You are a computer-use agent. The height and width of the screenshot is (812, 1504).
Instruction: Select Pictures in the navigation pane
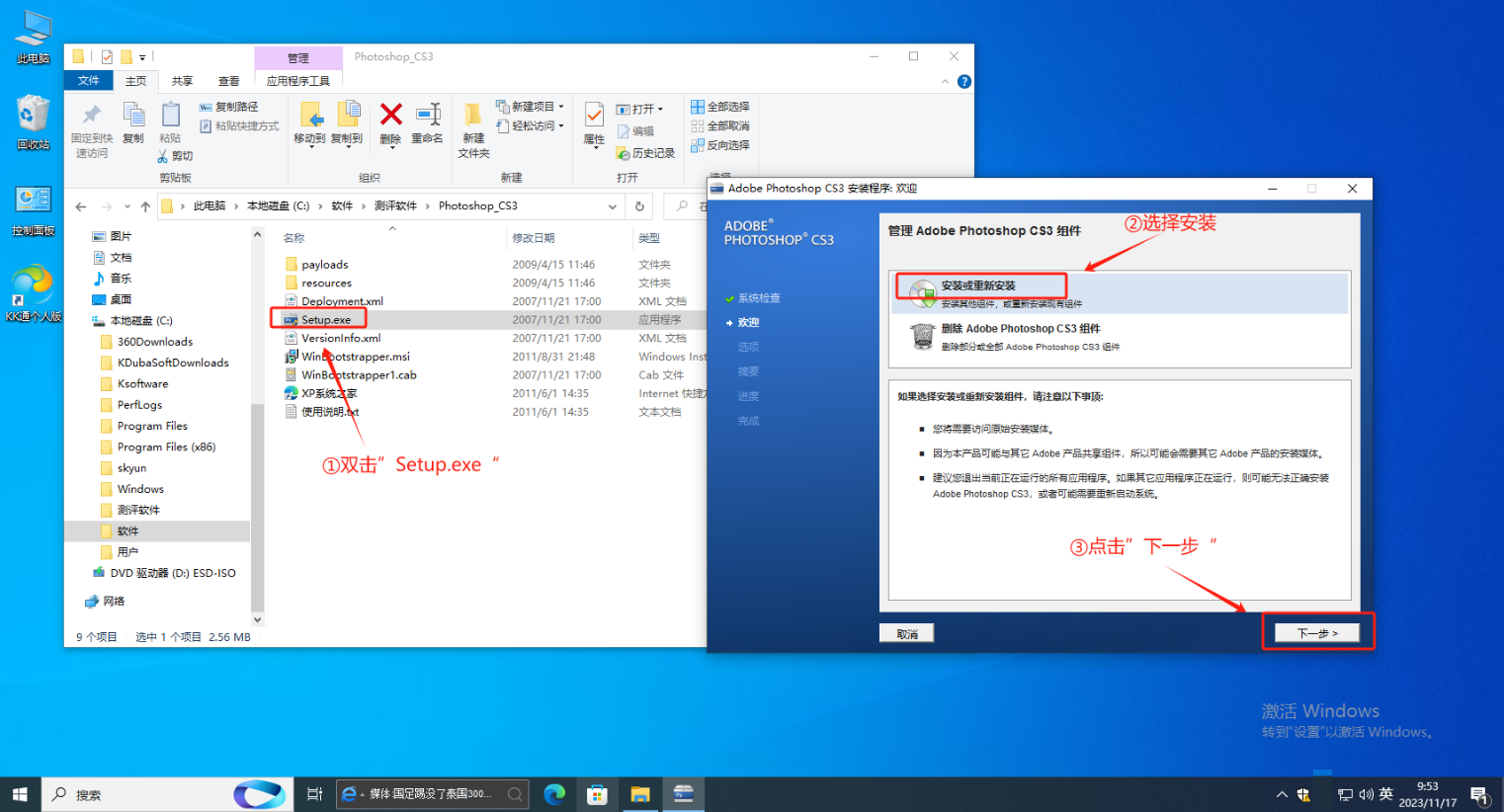click(121, 236)
